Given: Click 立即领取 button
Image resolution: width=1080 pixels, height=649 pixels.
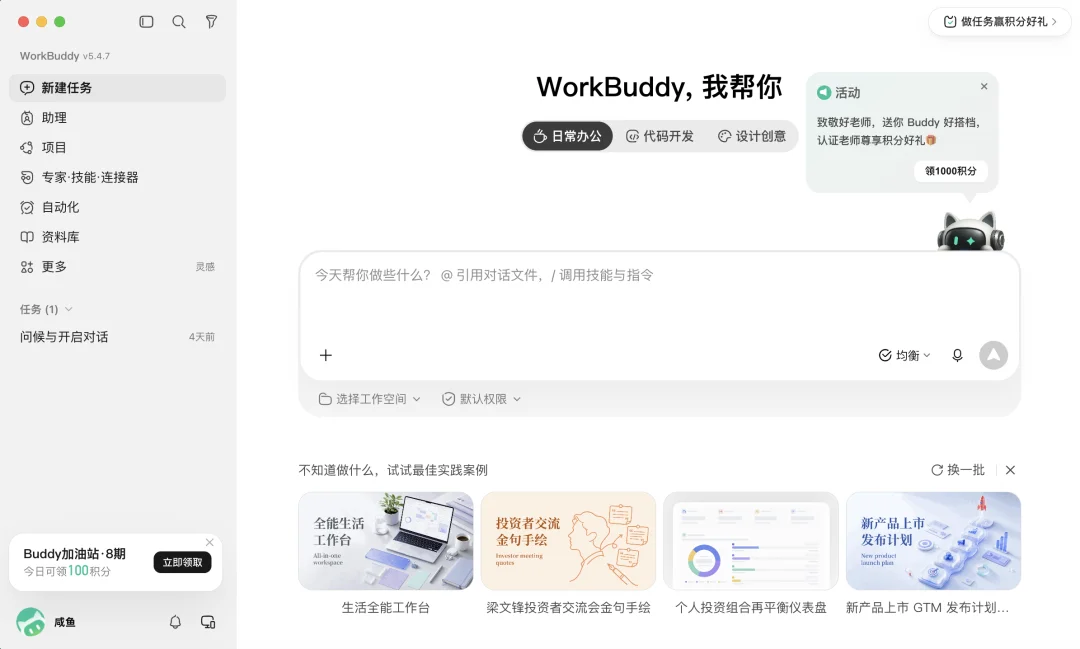Looking at the screenshot, I should pyautogui.click(x=183, y=562).
